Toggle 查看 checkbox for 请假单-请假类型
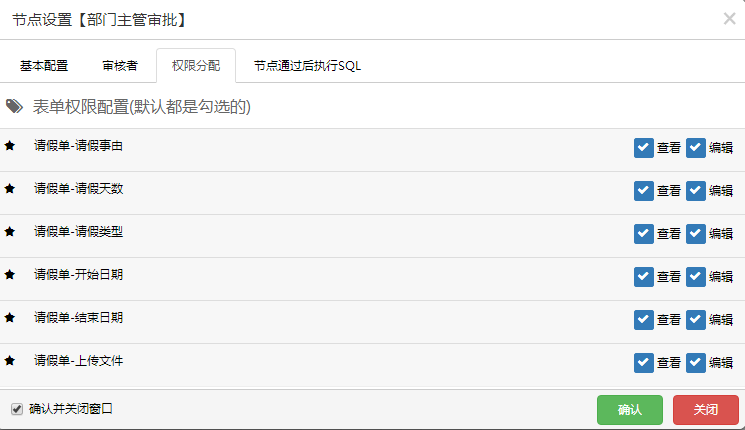Screen dimensions: 745x430 point(644,234)
